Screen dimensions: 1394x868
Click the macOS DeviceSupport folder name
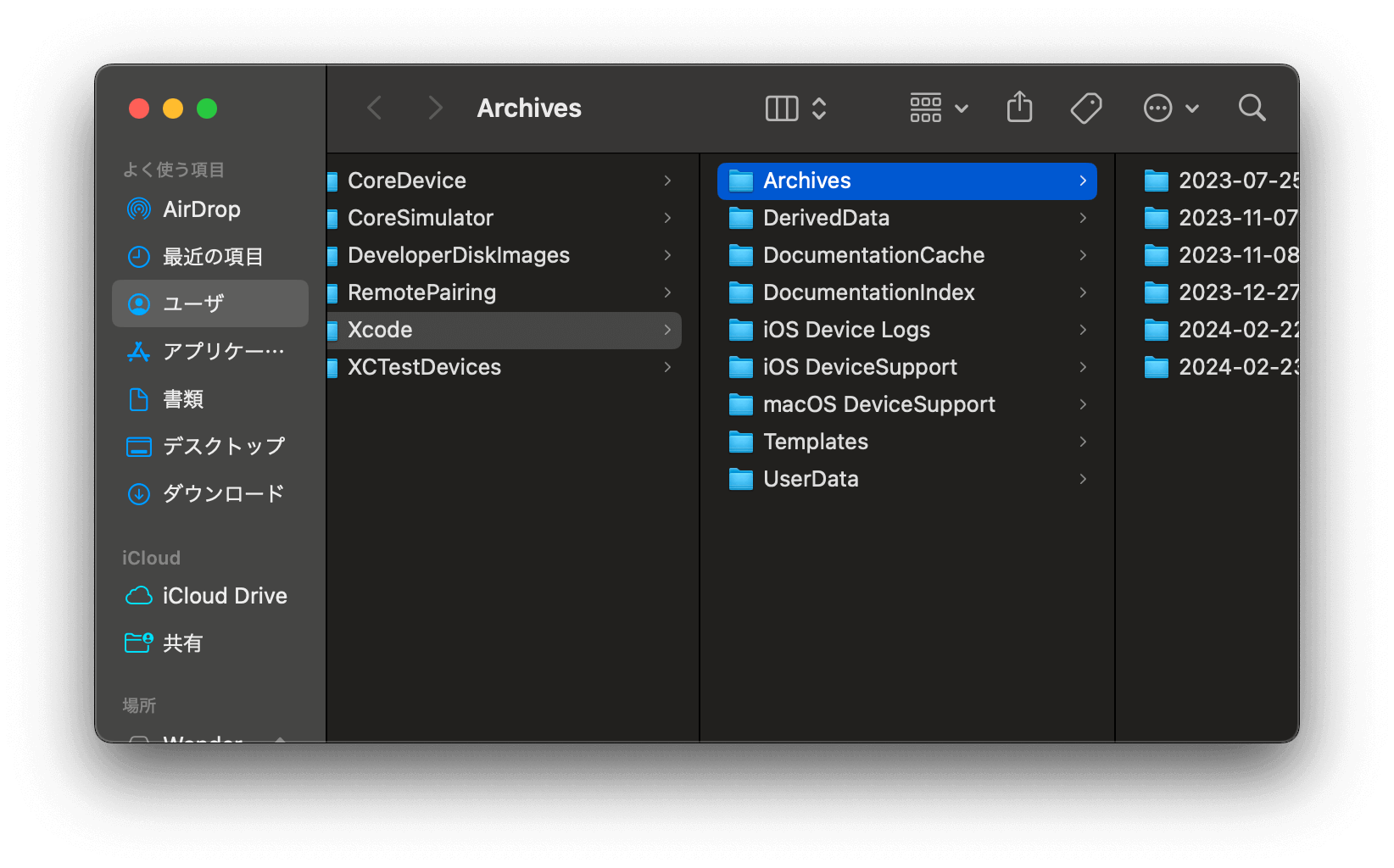pyautogui.click(x=879, y=404)
